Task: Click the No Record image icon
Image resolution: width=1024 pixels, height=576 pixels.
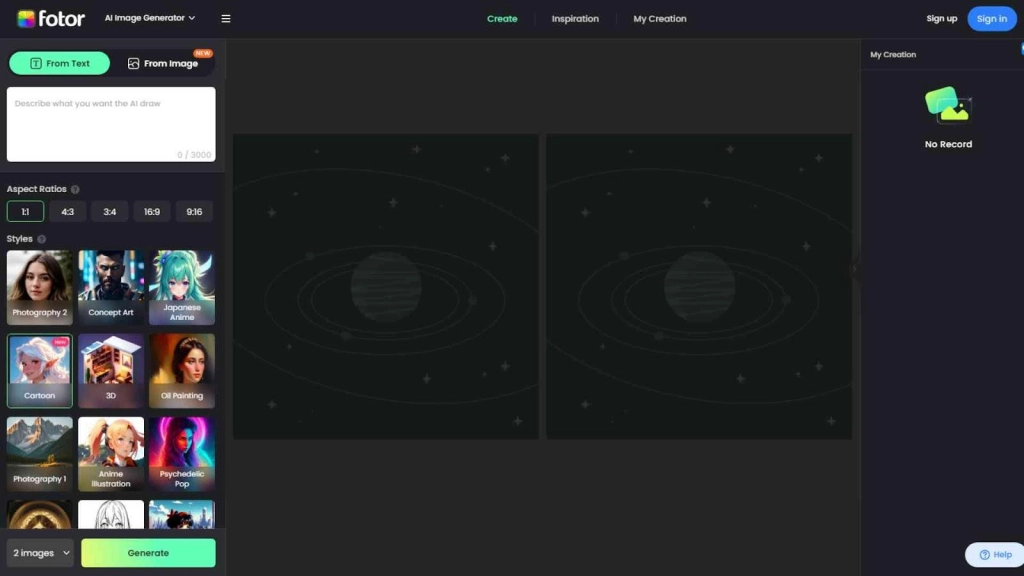Action: click(948, 105)
